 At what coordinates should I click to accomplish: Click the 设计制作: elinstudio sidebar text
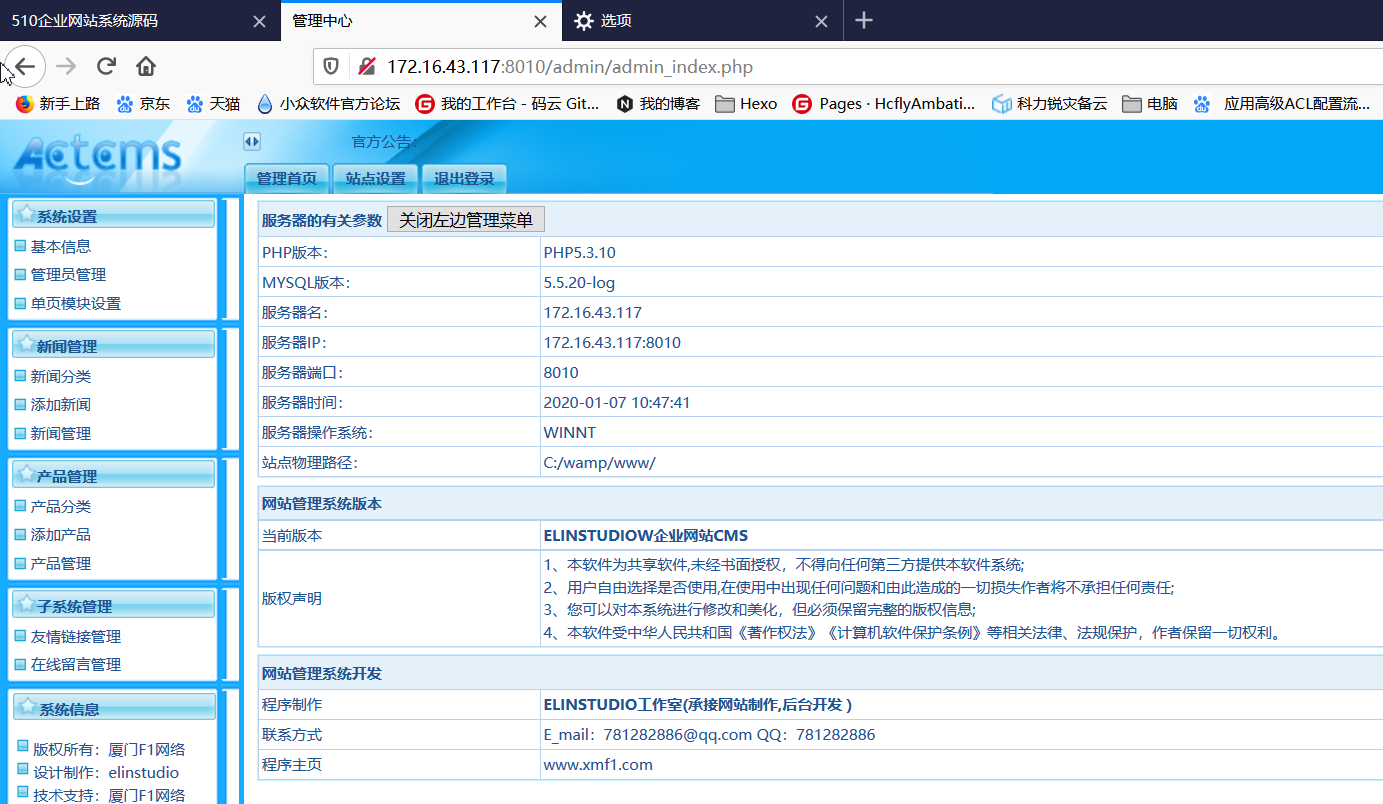(x=106, y=772)
